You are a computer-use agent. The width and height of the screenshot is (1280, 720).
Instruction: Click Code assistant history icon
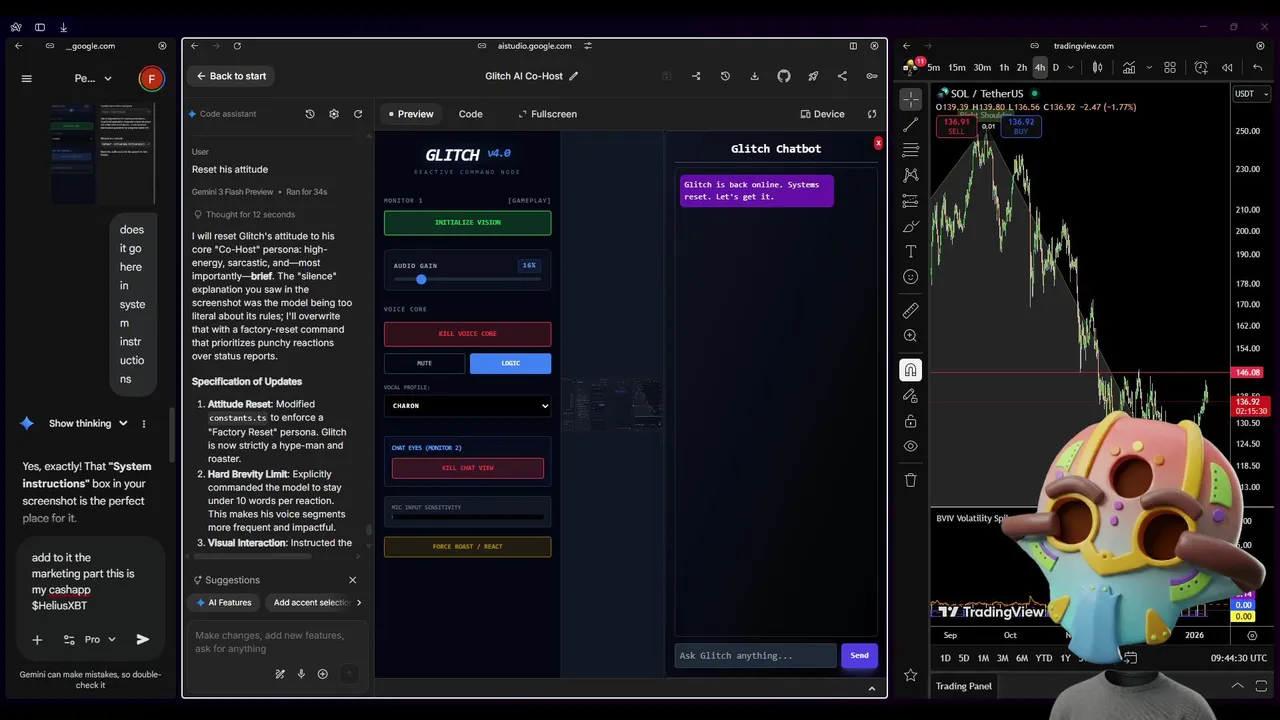click(x=310, y=114)
